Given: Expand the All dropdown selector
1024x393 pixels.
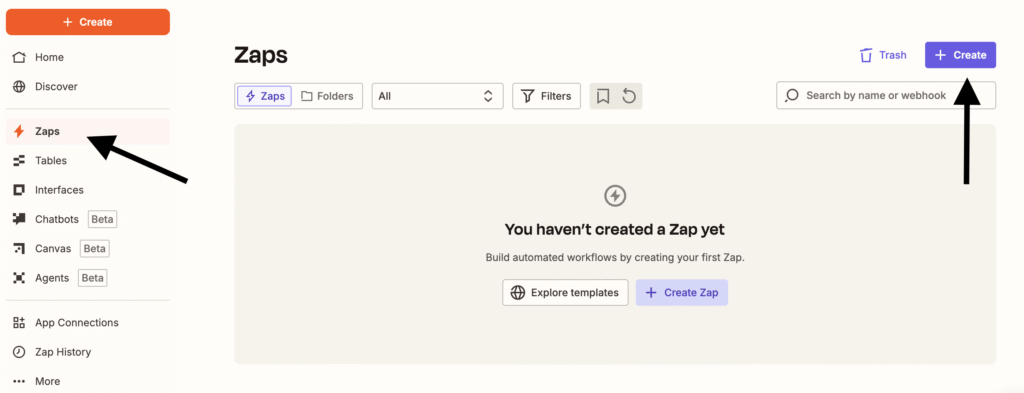Looking at the screenshot, I should pyautogui.click(x=438, y=96).
